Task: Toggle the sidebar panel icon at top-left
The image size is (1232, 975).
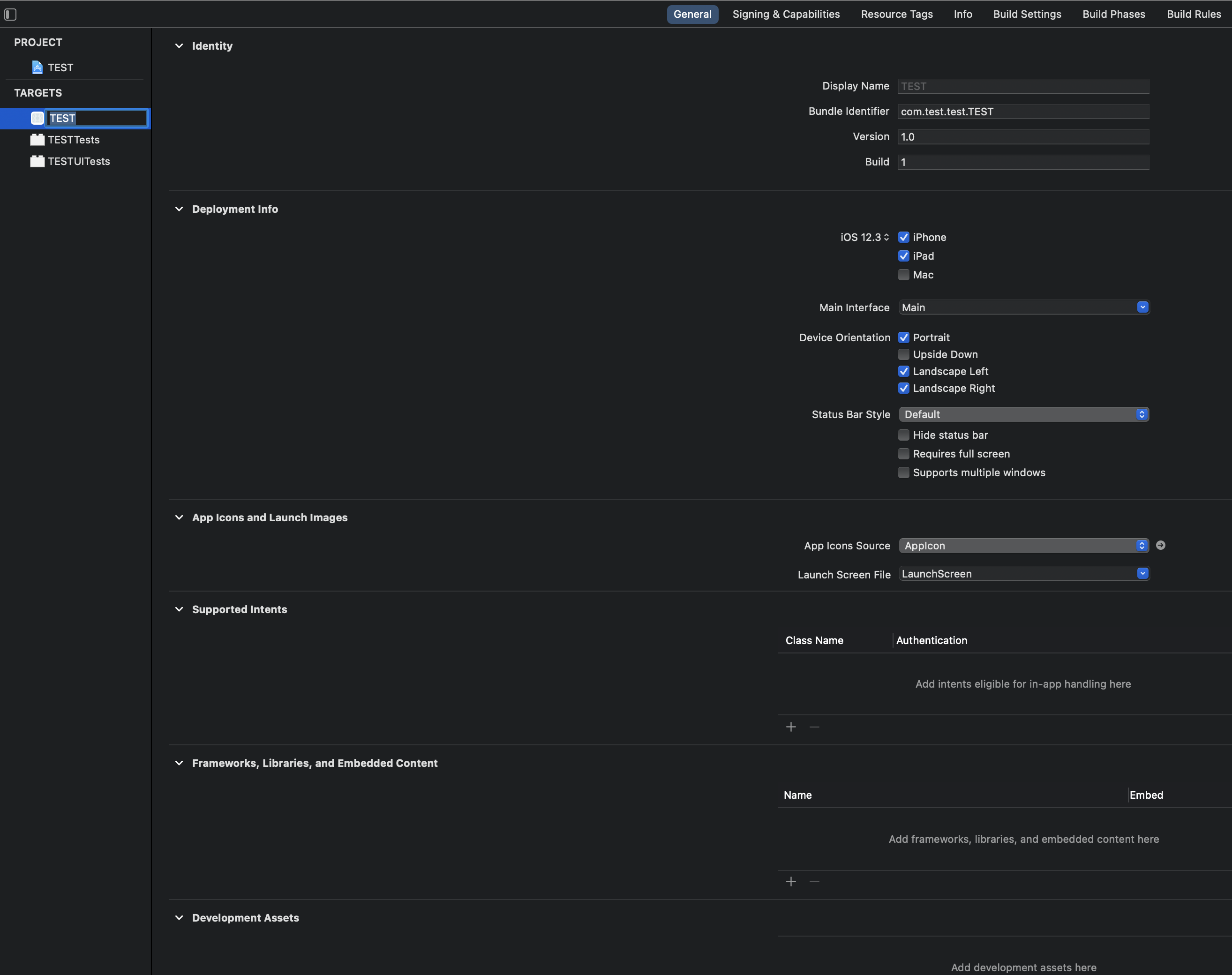Action: [x=10, y=14]
